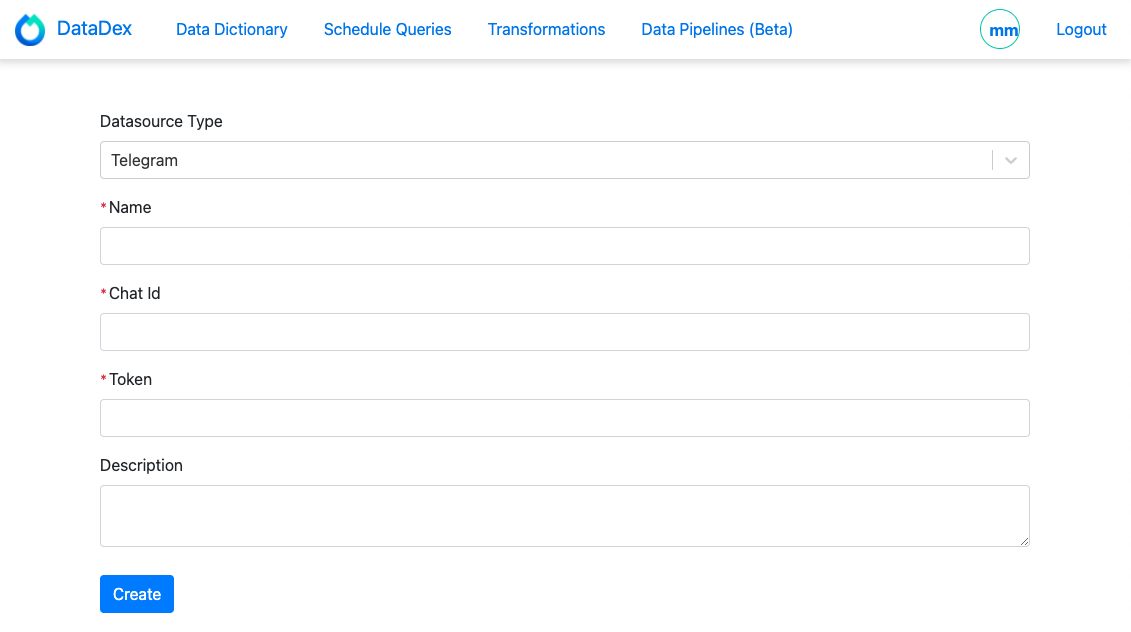Image resolution: width=1131 pixels, height=632 pixels.
Task: Click inside the Name input field
Action: pos(565,246)
